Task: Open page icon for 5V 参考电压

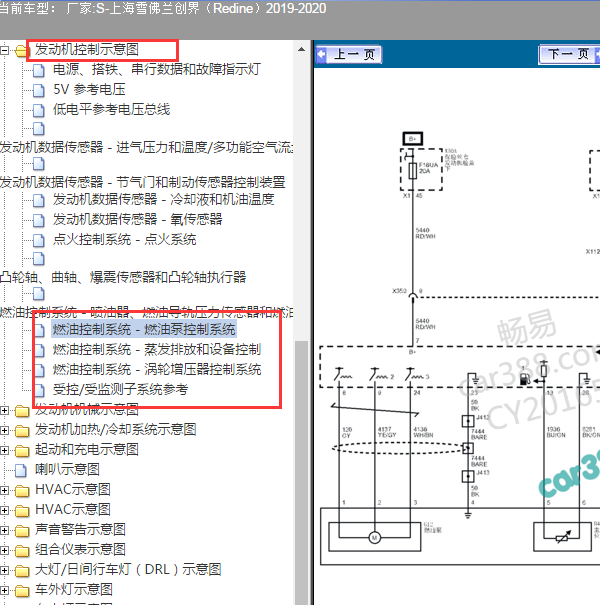Action: pyautogui.click(x=38, y=90)
